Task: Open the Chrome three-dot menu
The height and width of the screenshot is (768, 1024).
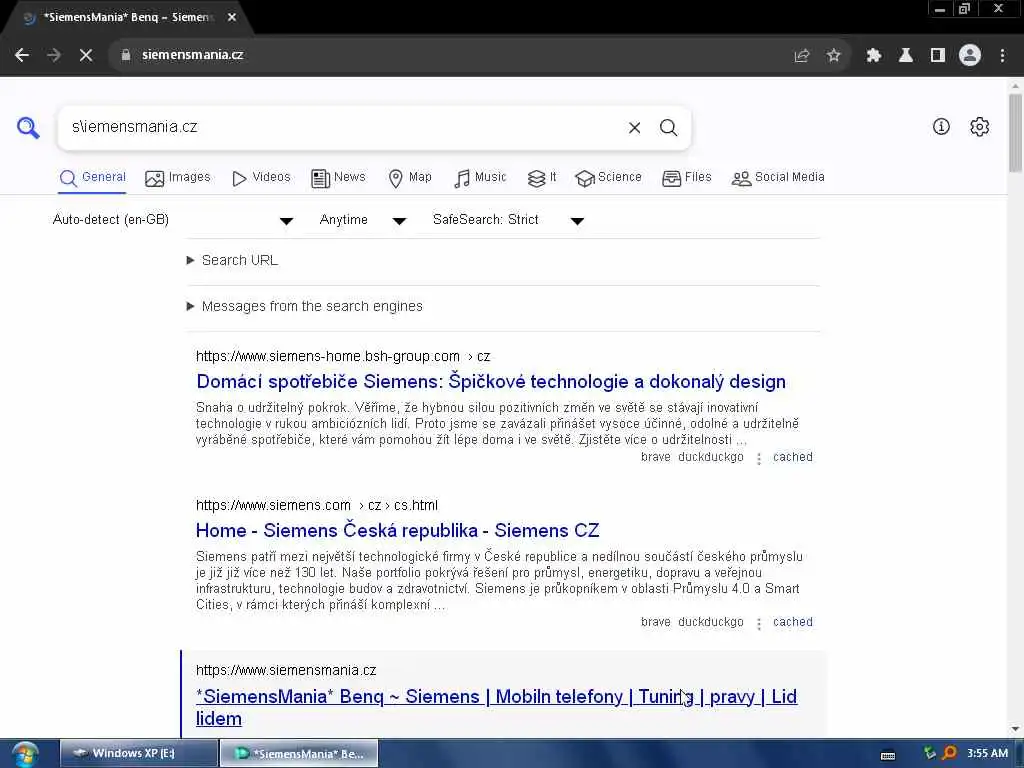Action: coord(1002,56)
